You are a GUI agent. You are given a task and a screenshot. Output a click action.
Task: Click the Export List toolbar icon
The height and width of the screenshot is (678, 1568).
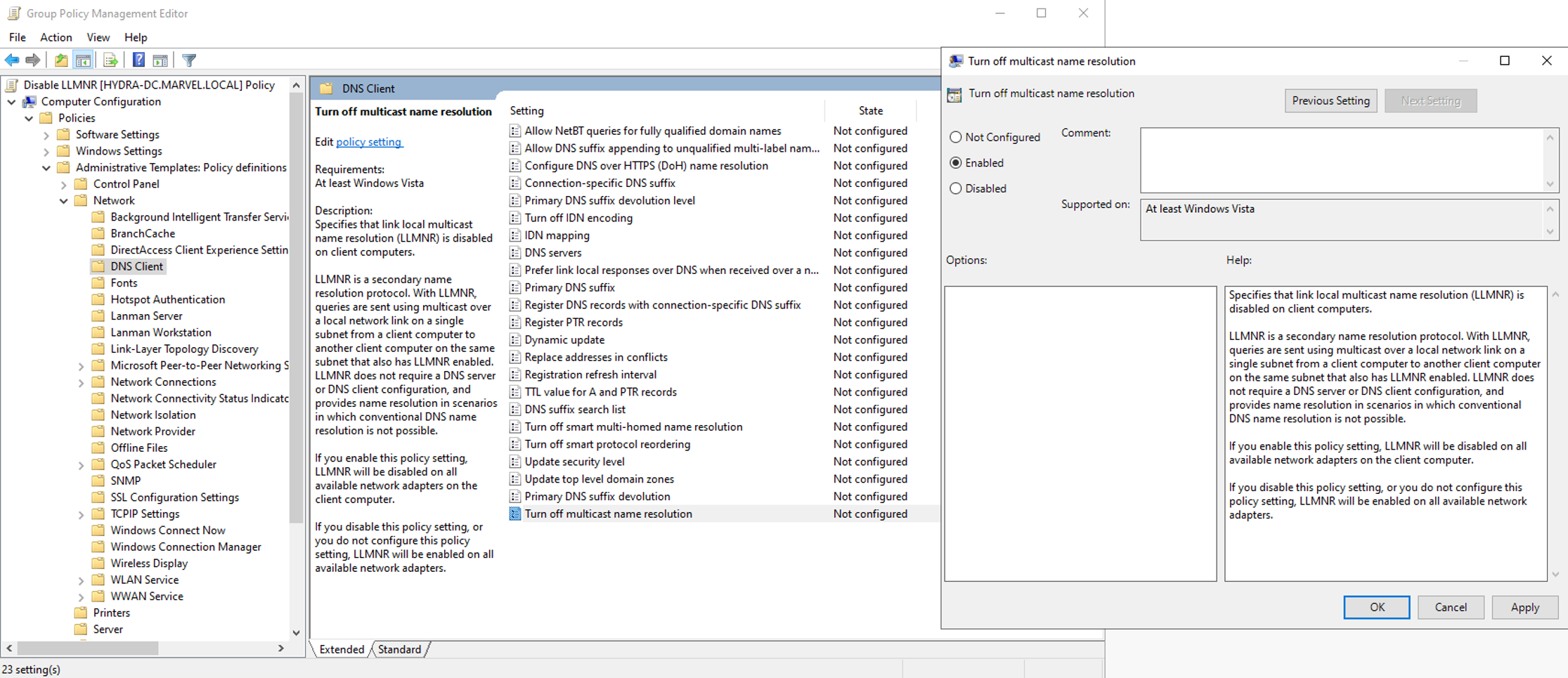(x=110, y=60)
